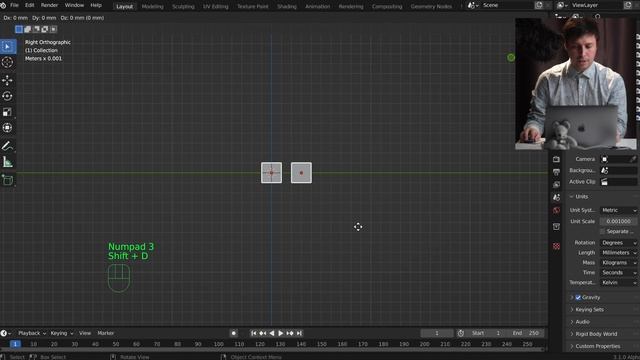
Task: Click the End frame 250 field
Action: coord(526,333)
